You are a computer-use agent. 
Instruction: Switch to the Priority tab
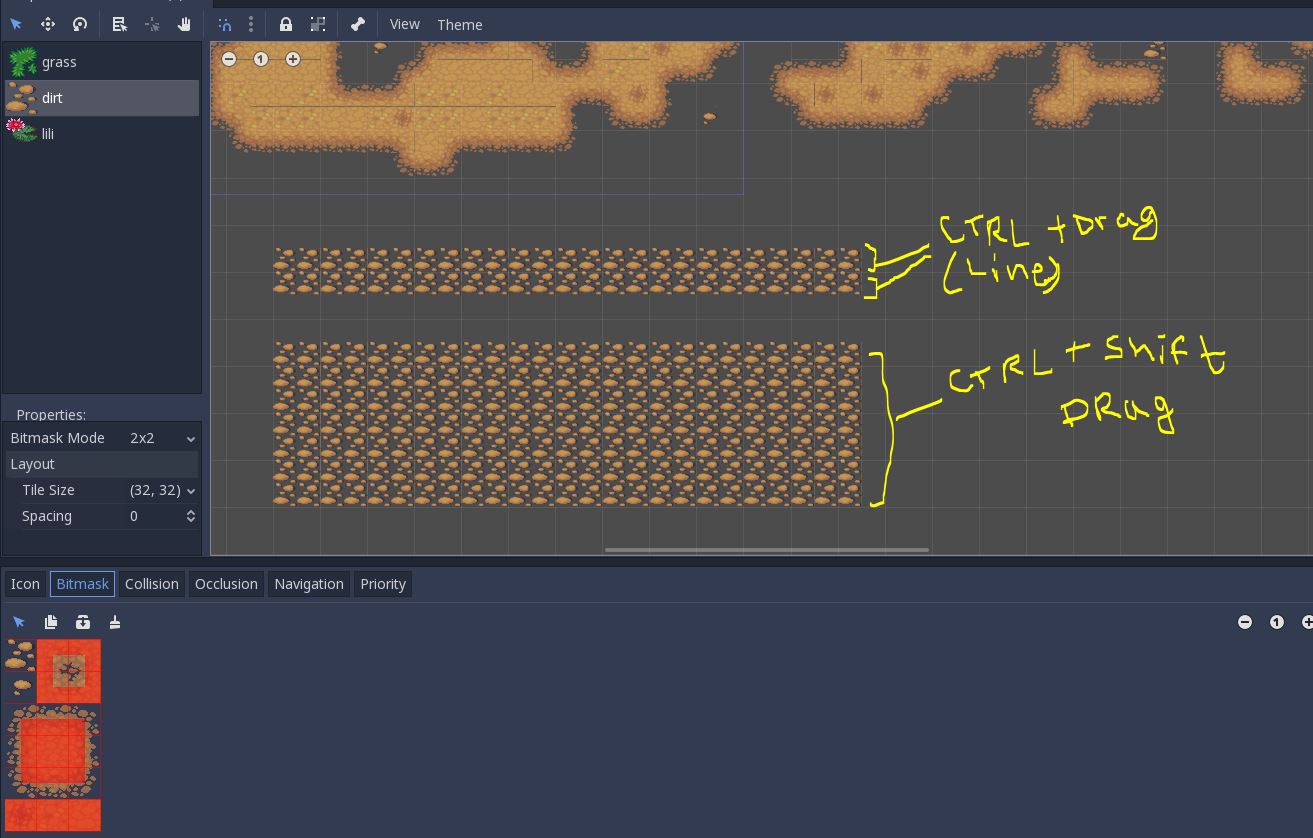click(x=383, y=584)
